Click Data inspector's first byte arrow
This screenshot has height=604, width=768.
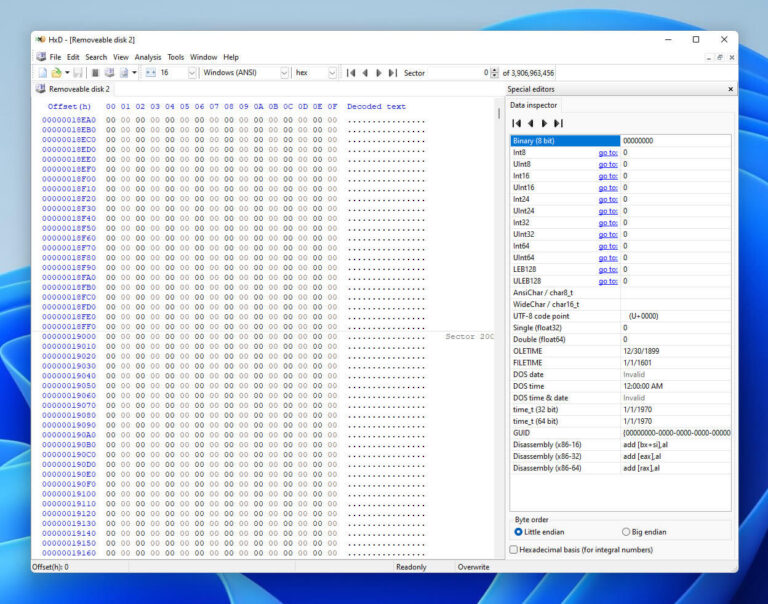click(517, 123)
